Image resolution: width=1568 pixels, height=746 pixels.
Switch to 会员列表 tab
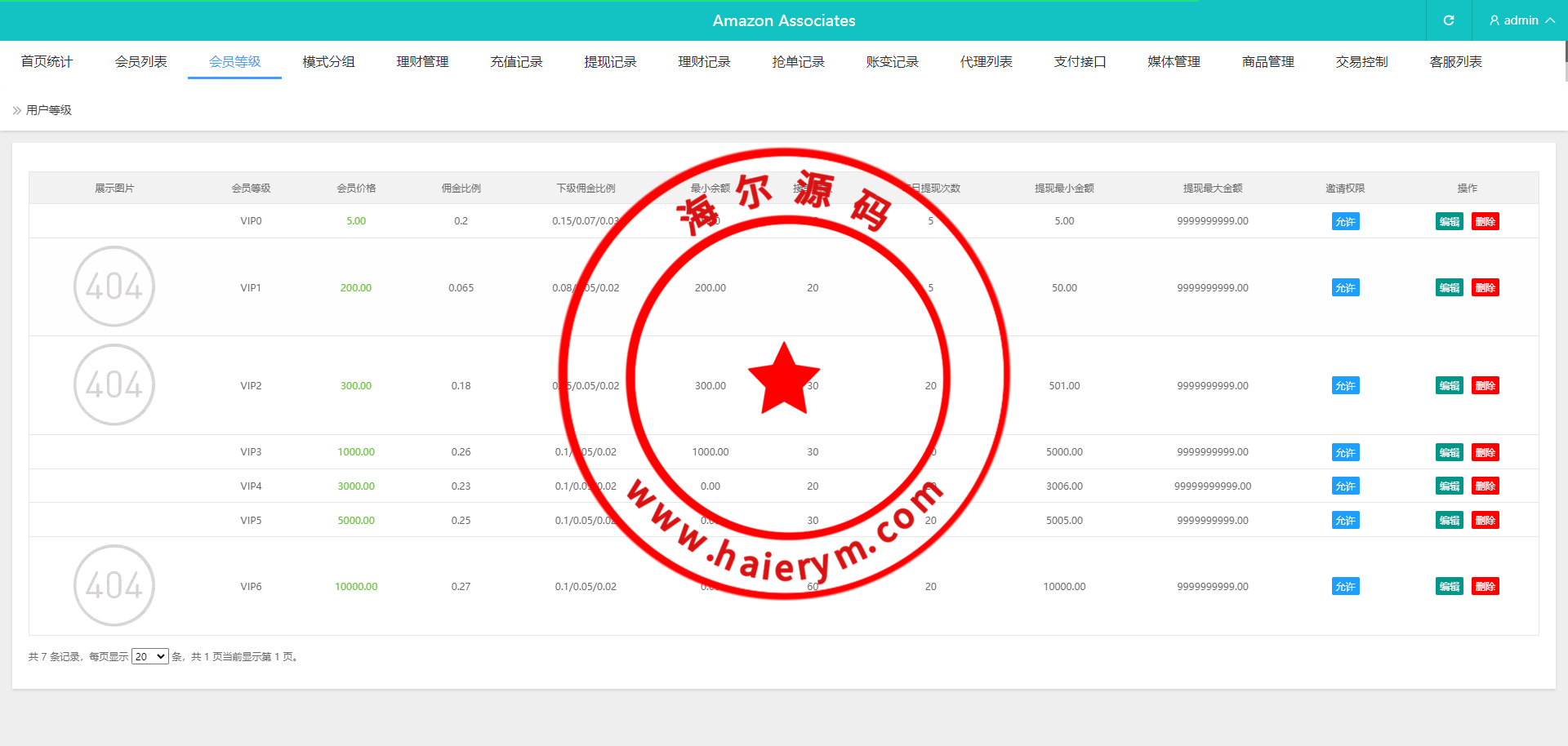[141, 62]
